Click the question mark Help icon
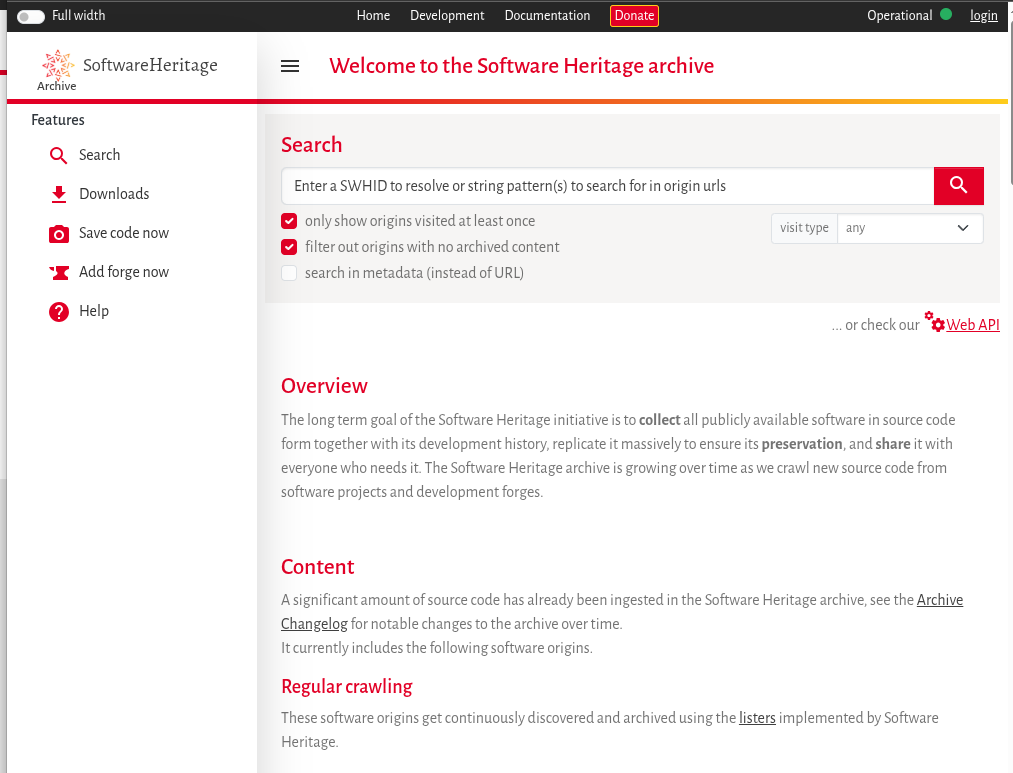 pyautogui.click(x=59, y=312)
